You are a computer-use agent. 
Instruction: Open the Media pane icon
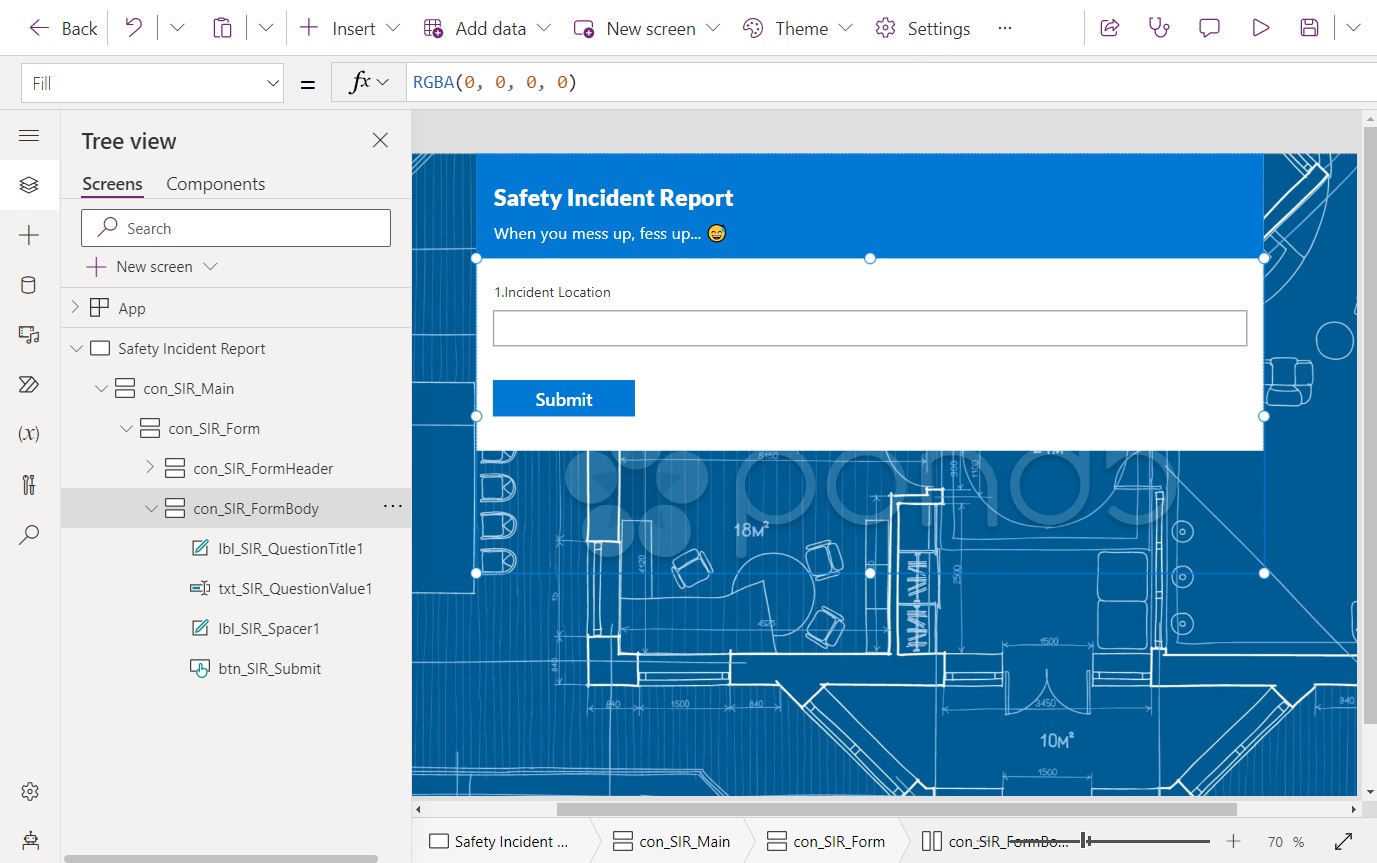[29, 334]
